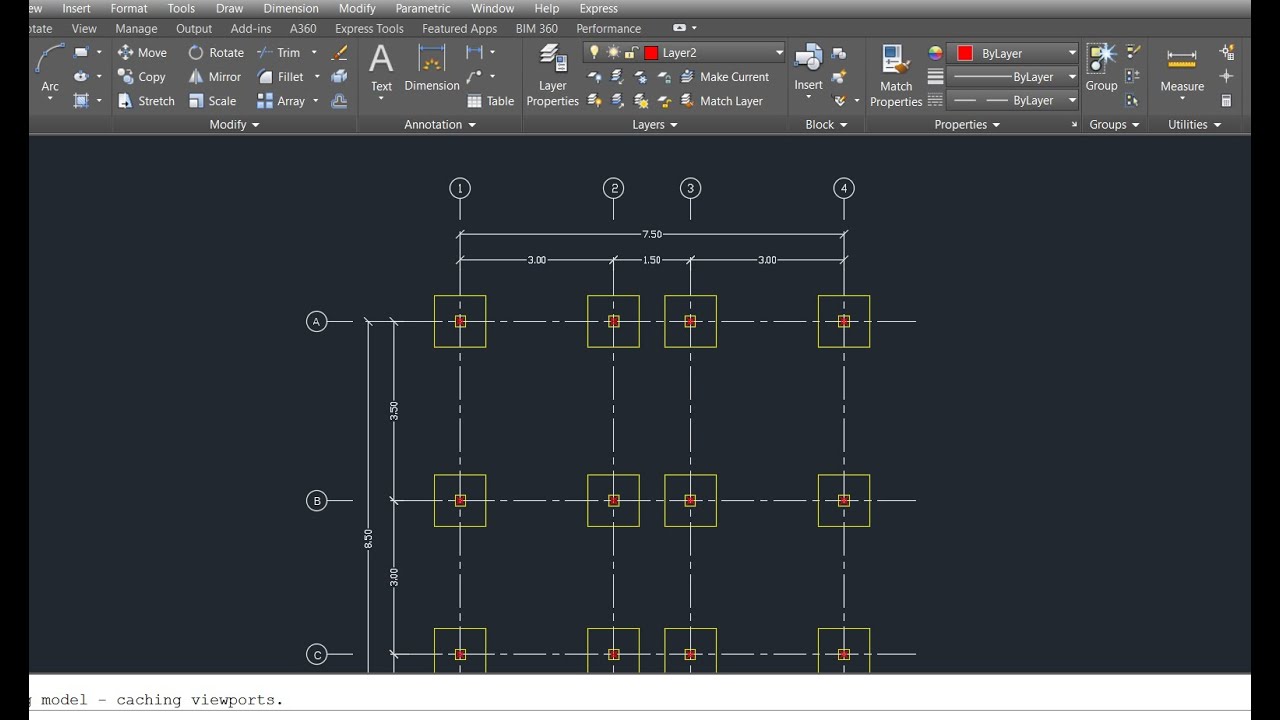The width and height of the screenshot is (1280, 720).
Task: Click the Erase eraser icon
Action: [x=339, y=52]
